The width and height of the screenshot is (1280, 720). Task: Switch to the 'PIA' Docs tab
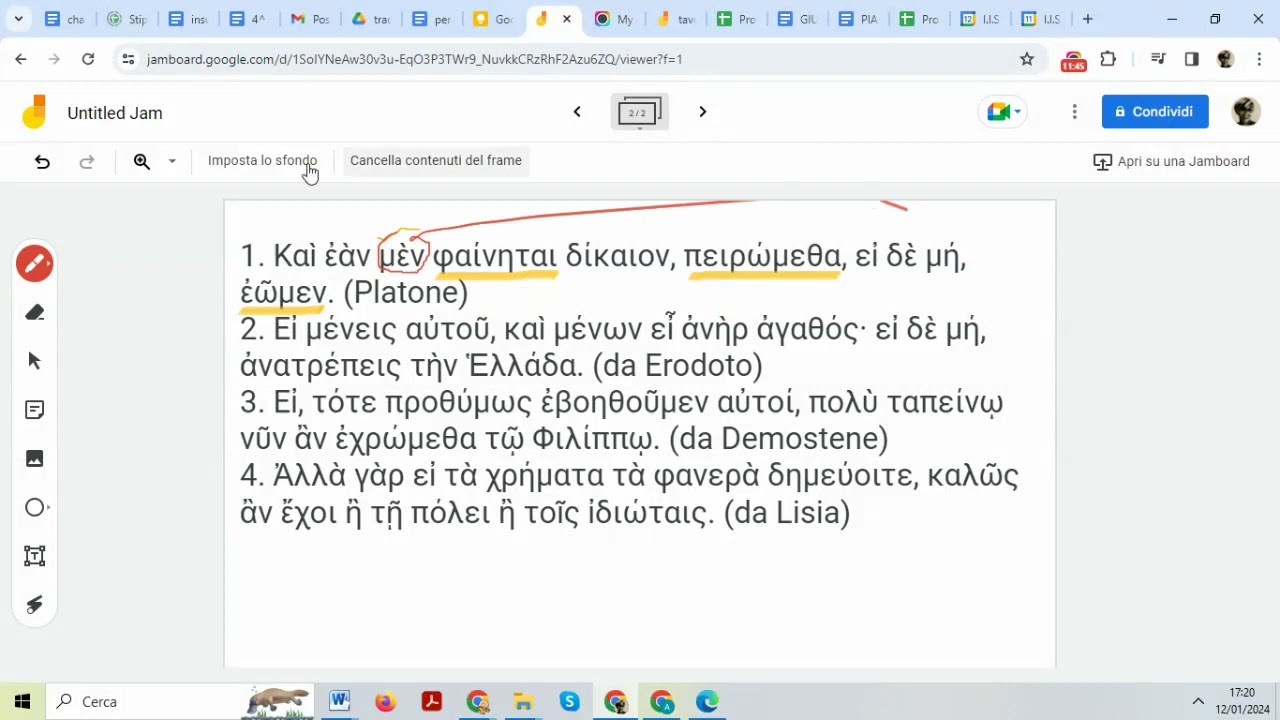(x=858, y=19)
